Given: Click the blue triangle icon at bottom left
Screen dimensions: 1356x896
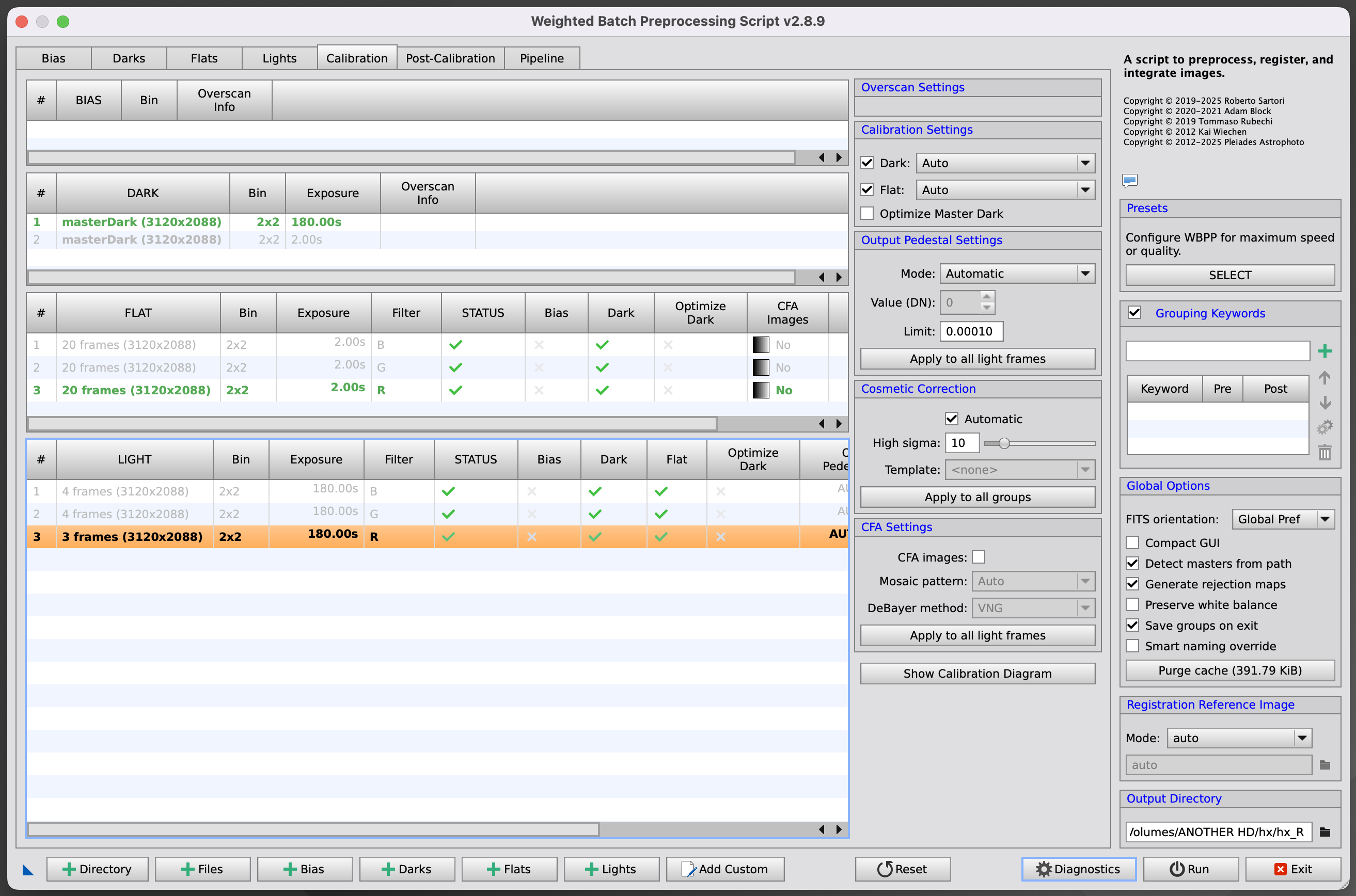Looking at the screenshot, I should [27, 869].
